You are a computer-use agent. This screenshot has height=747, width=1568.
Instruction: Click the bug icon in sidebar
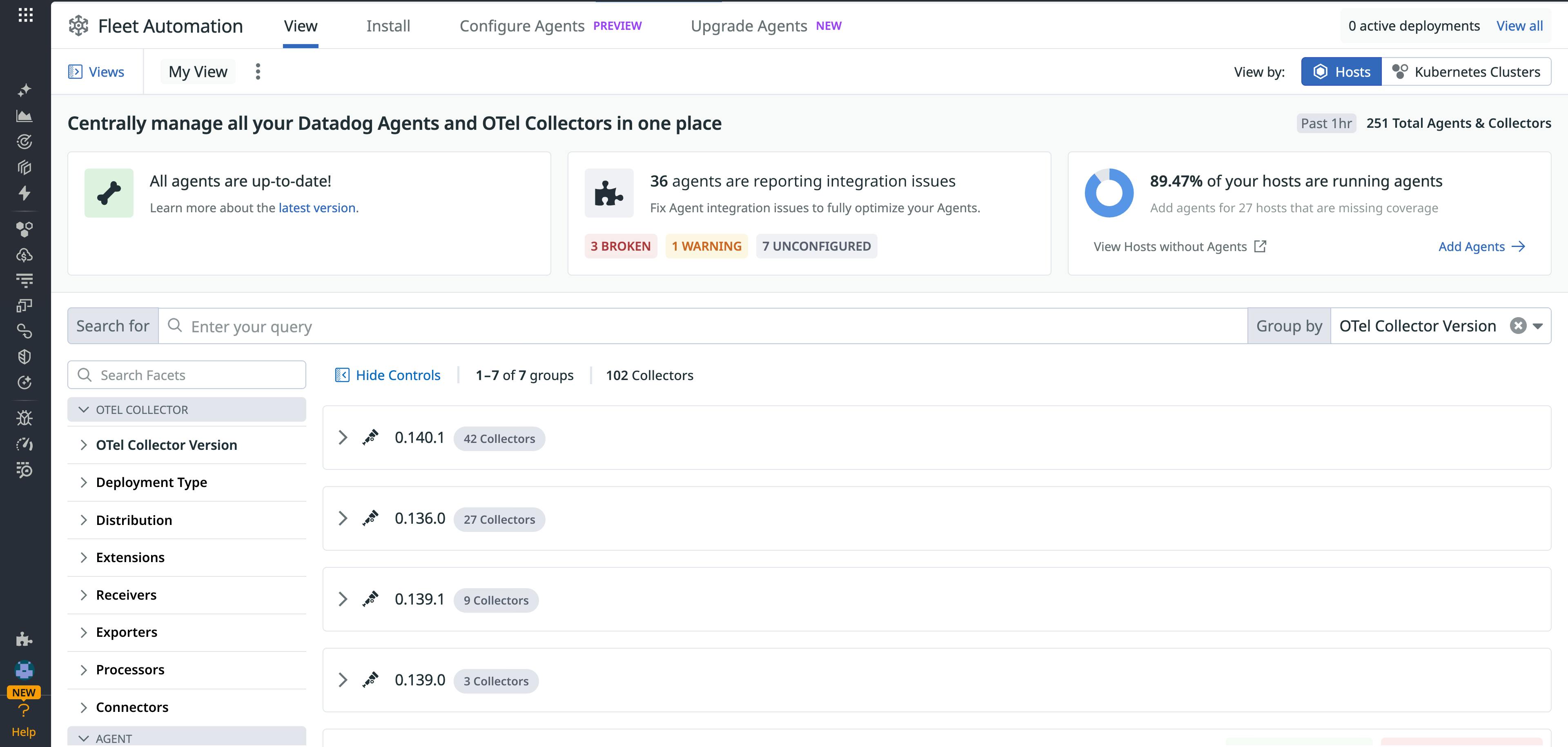(24, 418)
